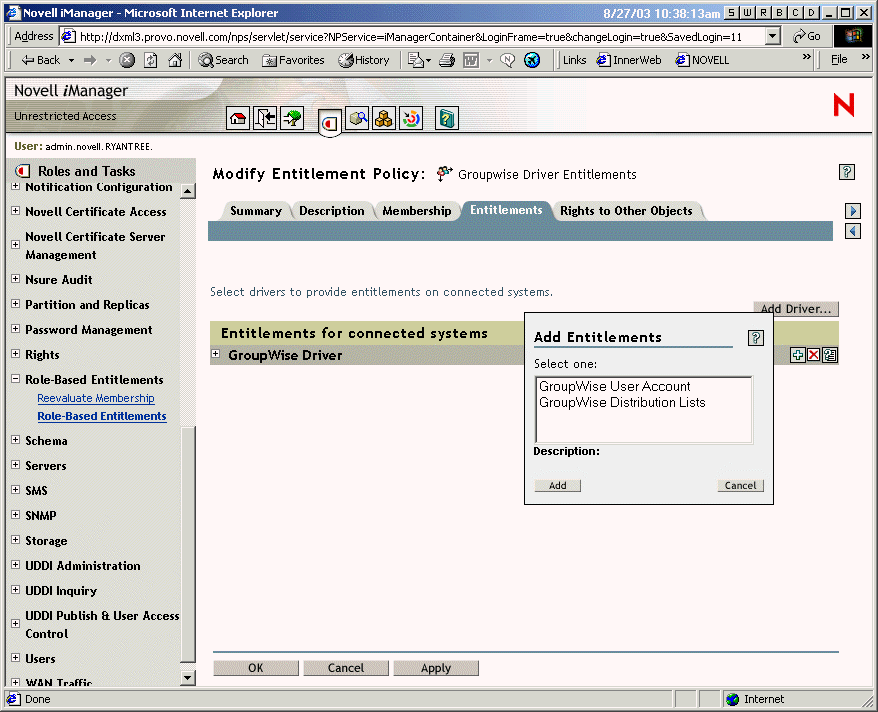The width and height of the screenshot is (878, 712).
Task: Open the Configure stacked-cubes icon
Action: [x=384, y=117]
